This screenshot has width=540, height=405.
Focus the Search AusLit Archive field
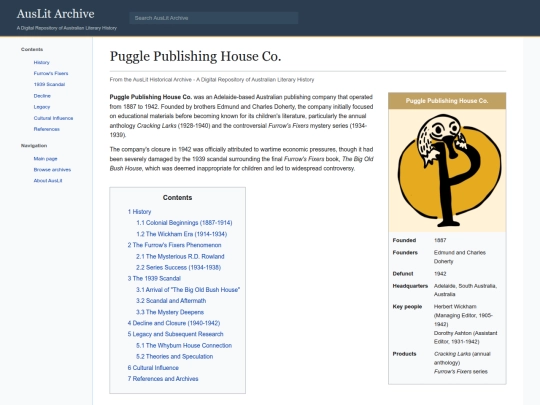click(x=214, y=18)
